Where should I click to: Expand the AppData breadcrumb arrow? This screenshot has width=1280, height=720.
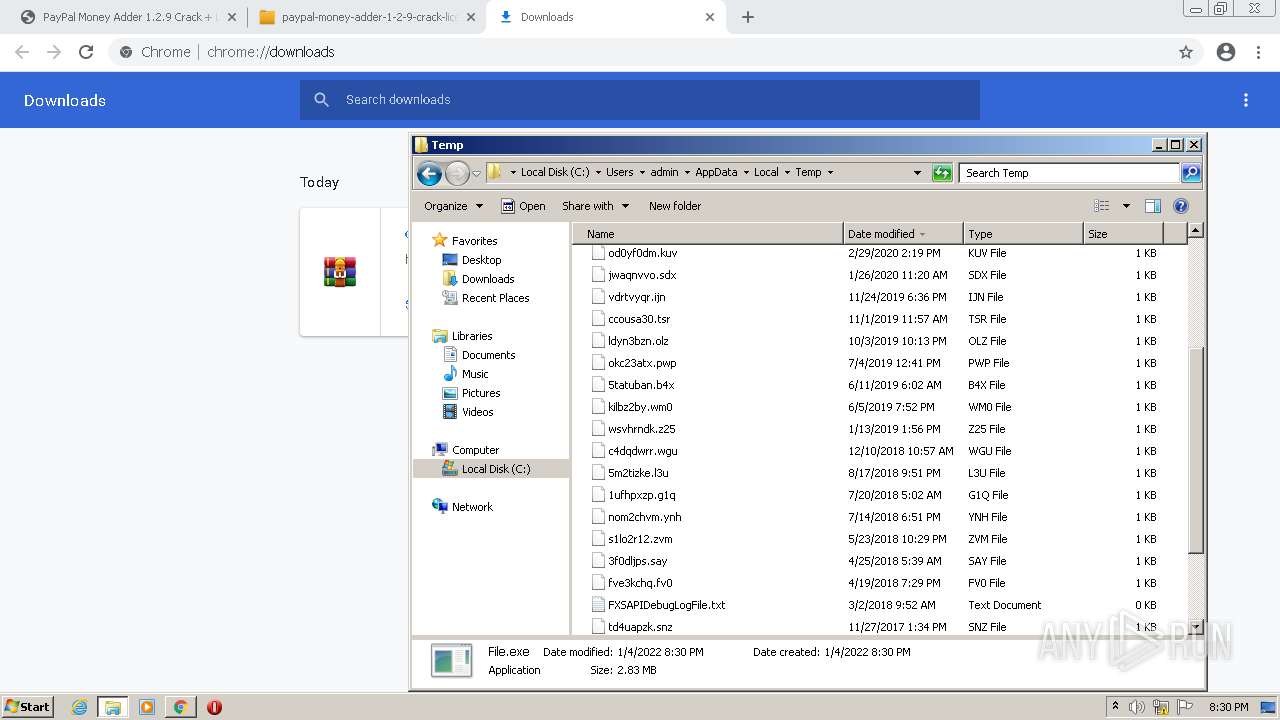[746, 172]
